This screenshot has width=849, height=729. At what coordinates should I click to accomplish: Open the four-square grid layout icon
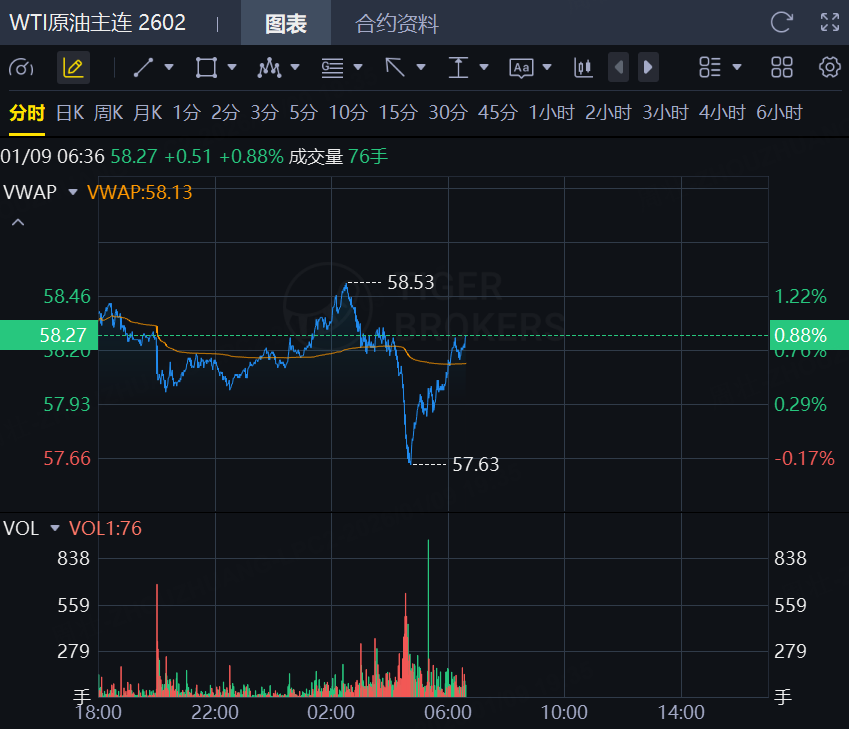pyautogui.click(x=782, y=68)
